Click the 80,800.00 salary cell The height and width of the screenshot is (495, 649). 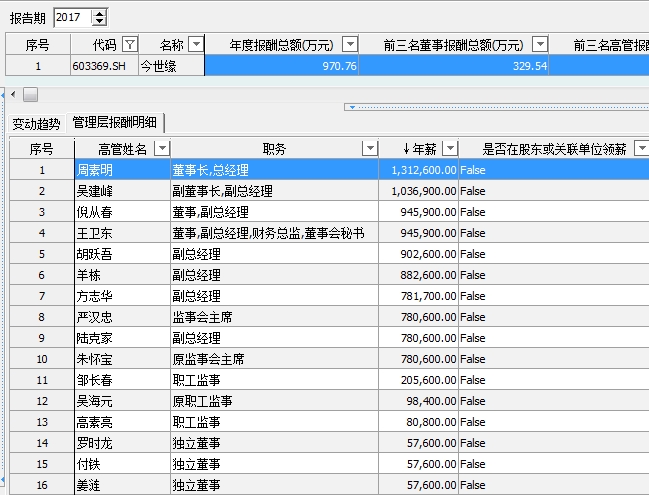pyautogui.click(x=419, y=422)
